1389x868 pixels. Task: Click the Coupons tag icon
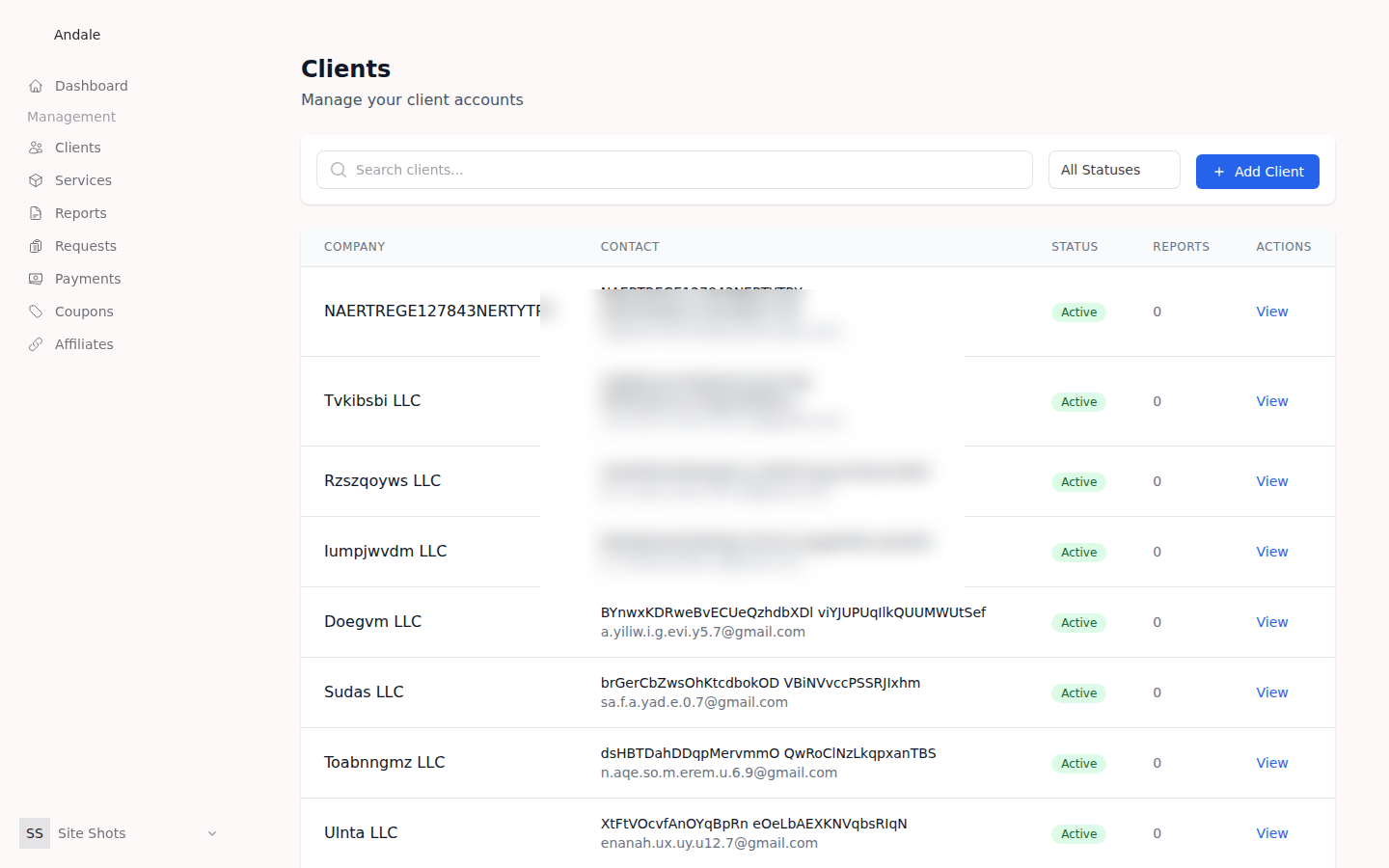[x=36, y=312]
